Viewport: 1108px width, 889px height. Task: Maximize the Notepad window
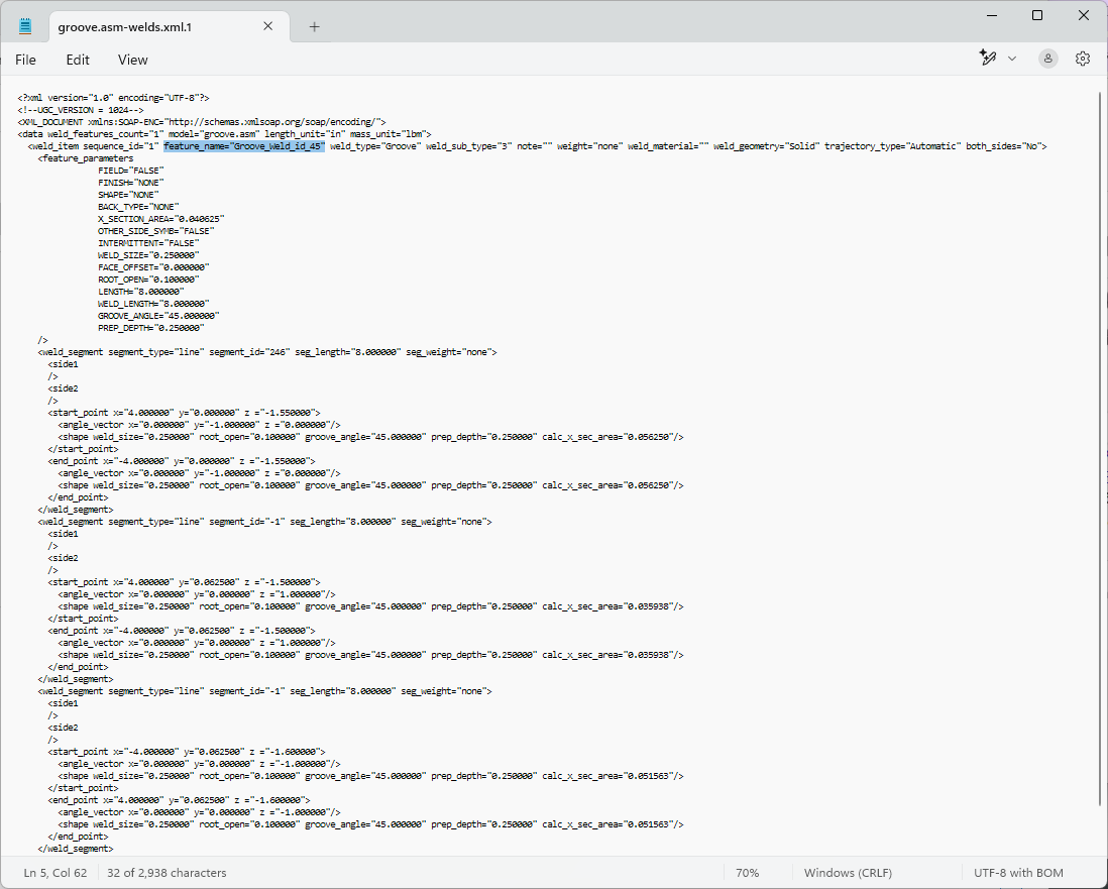[x=1037, y=15]
